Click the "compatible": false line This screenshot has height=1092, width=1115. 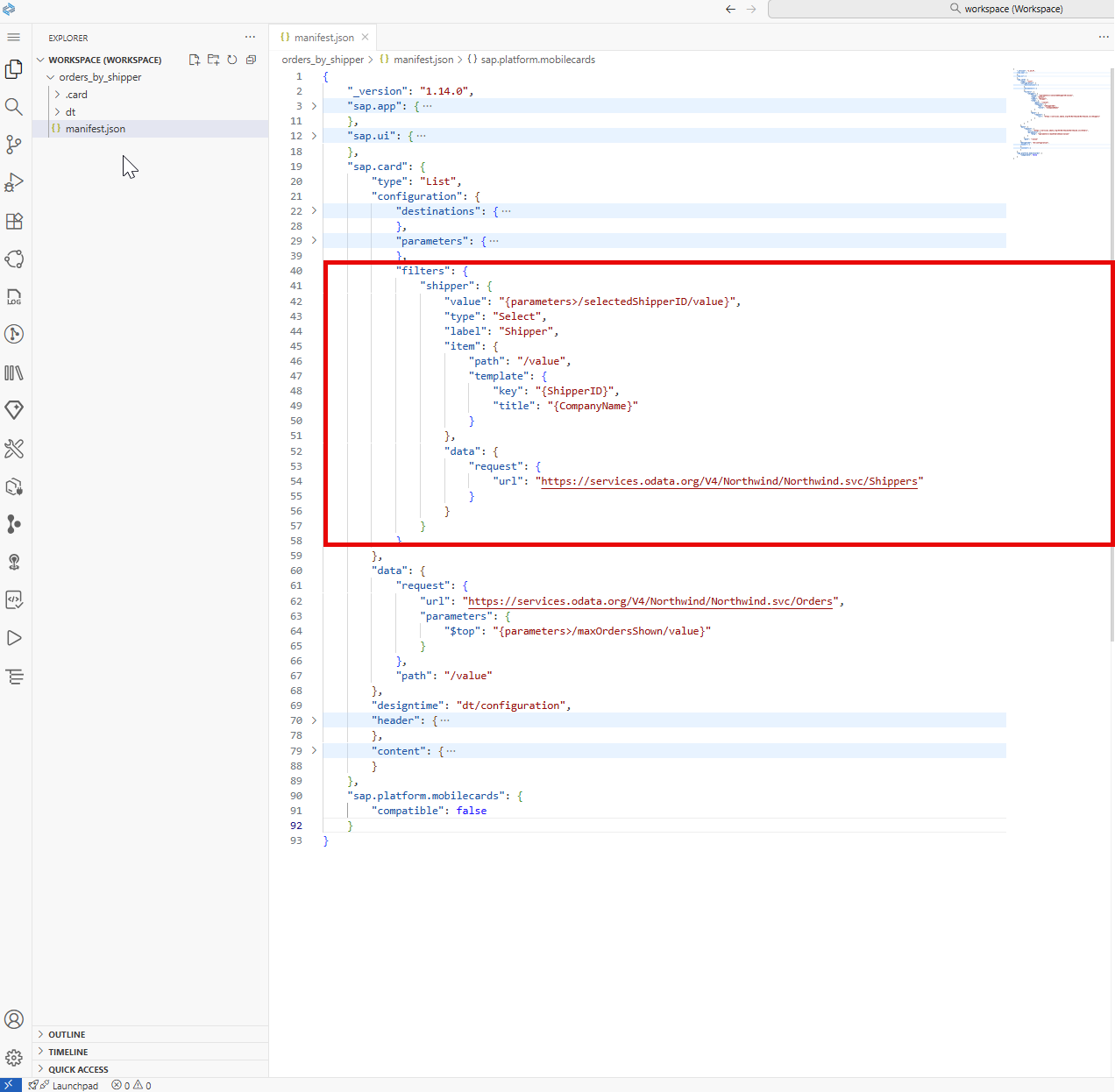(x=429, y=811)
